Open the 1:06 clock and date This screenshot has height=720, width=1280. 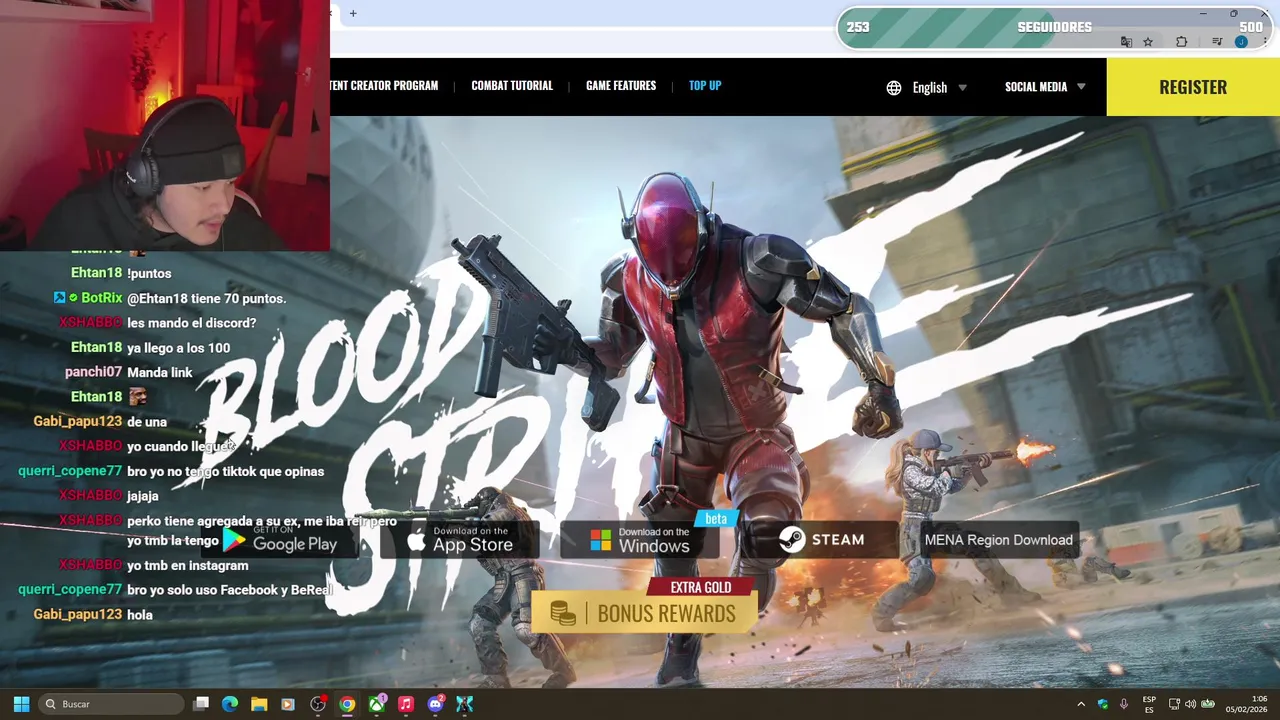pos(1246,704)
